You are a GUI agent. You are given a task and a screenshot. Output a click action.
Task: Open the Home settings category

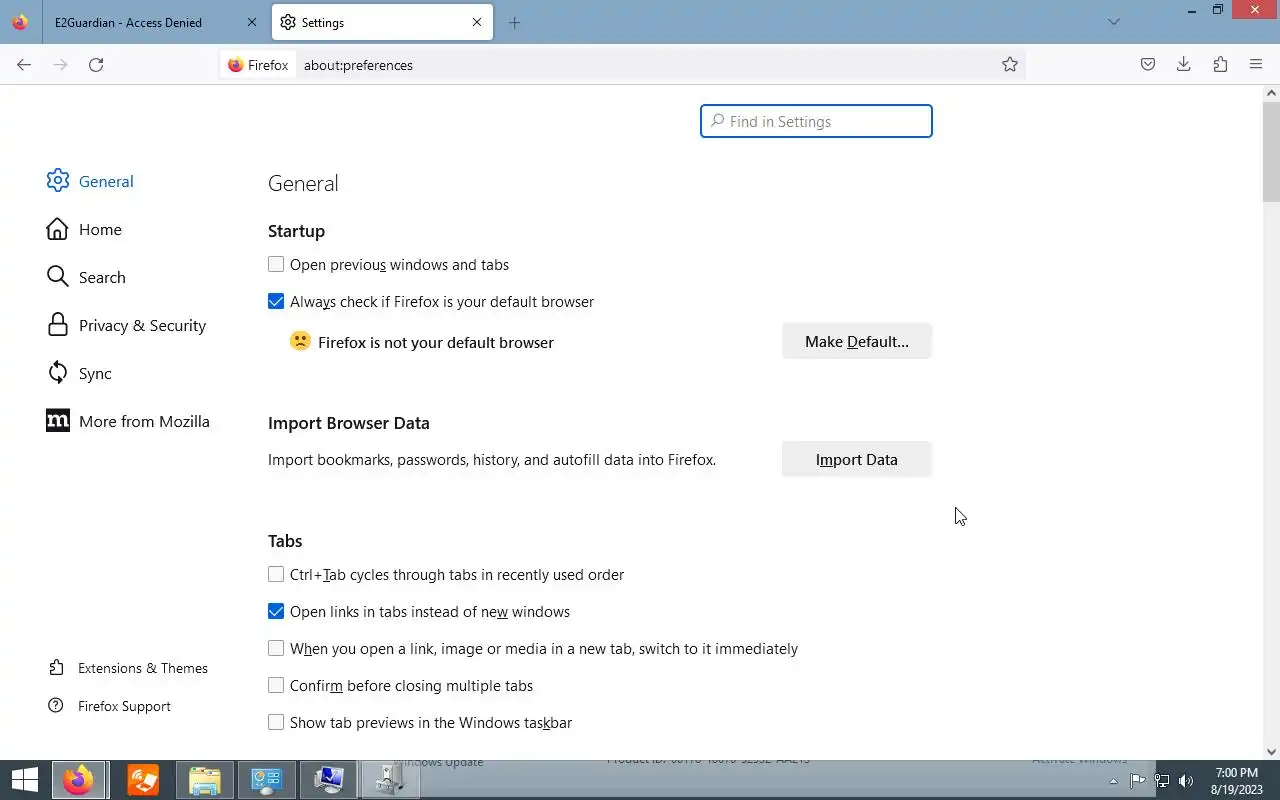click(100, 229)
